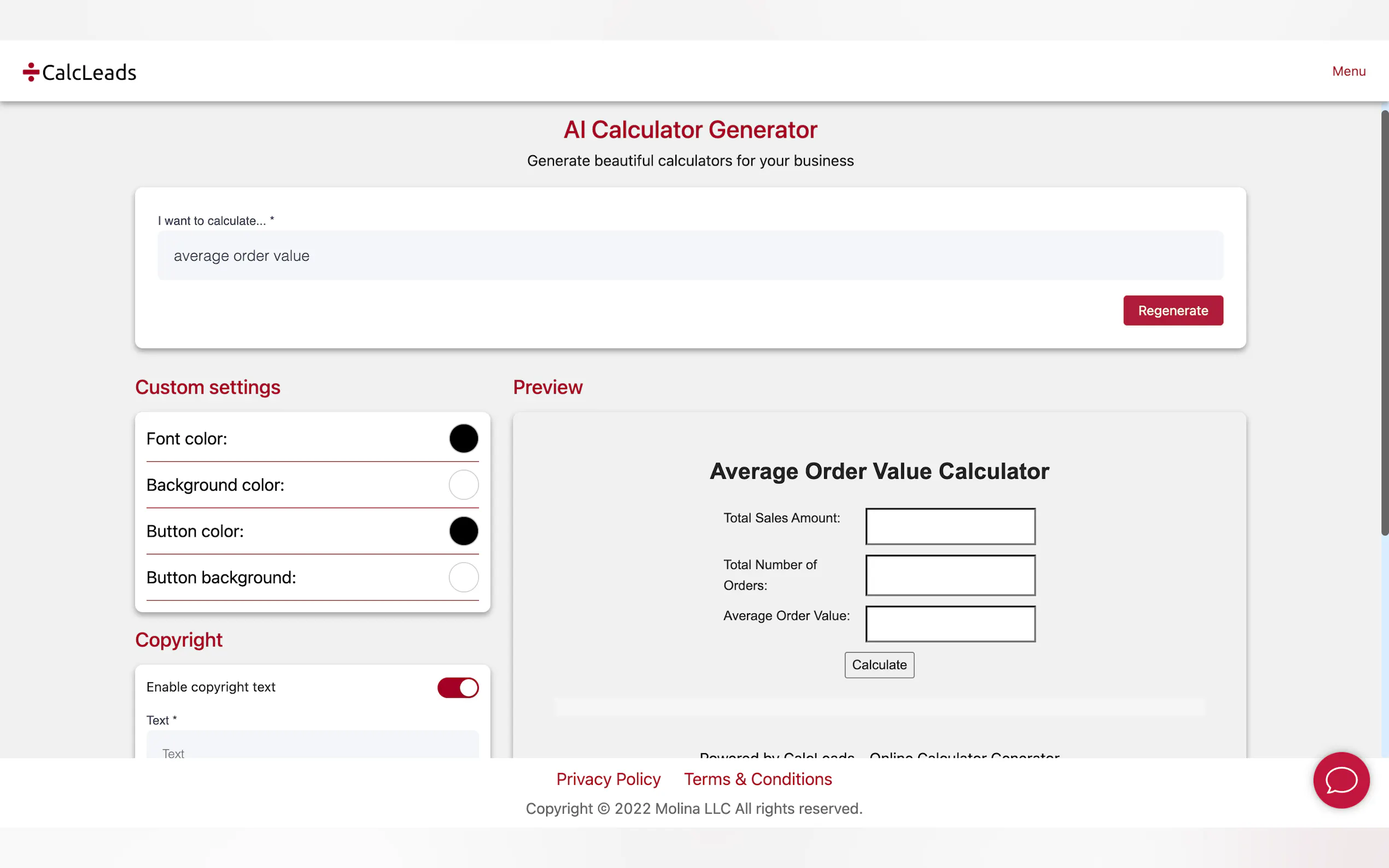The image size is (1389, 868).
Task: Open the Font color swatch
Action: pyautogui.click(x=463, y=438)
